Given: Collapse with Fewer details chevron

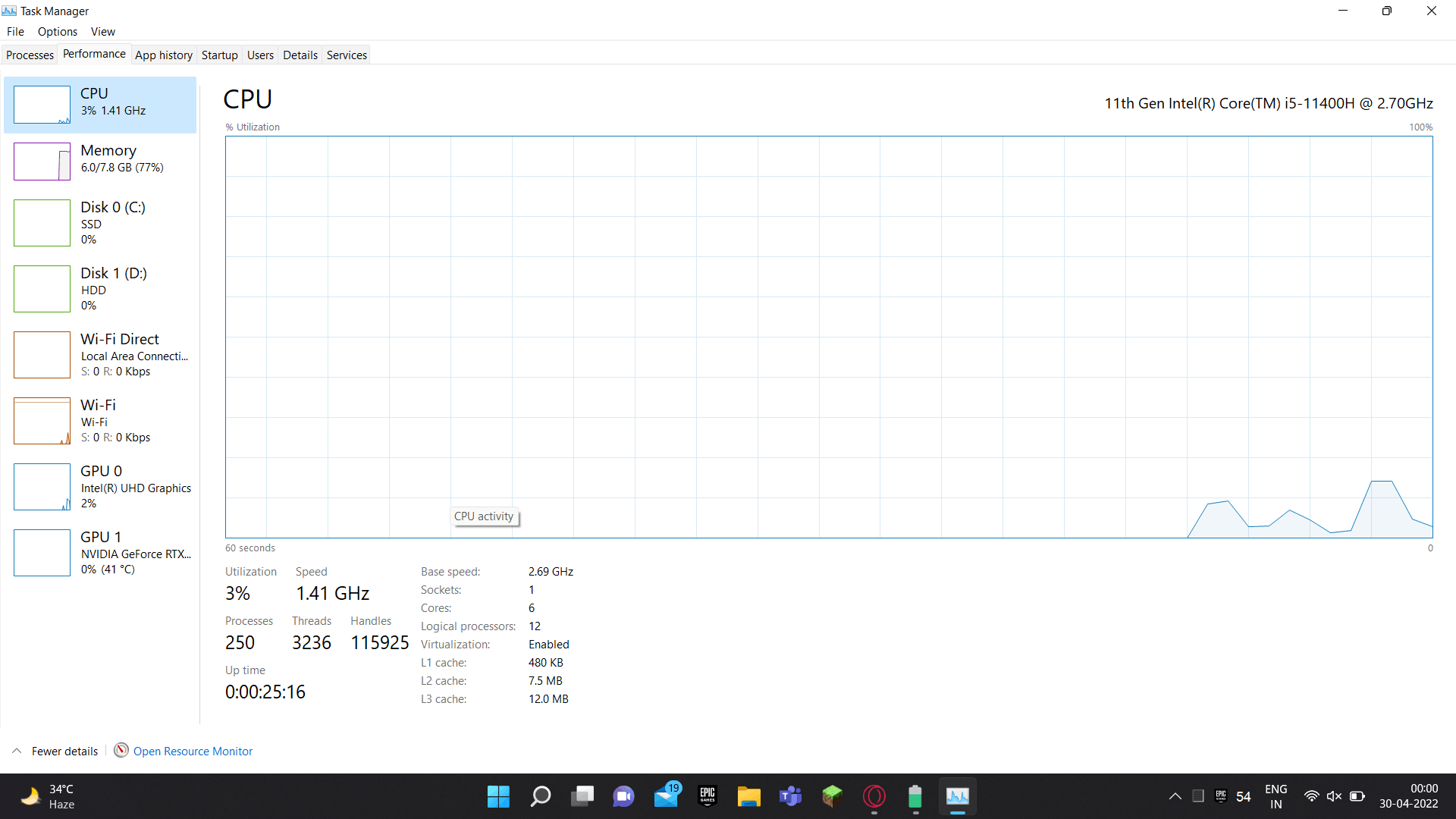Looking at the screenshot, I should pos(17,751).
